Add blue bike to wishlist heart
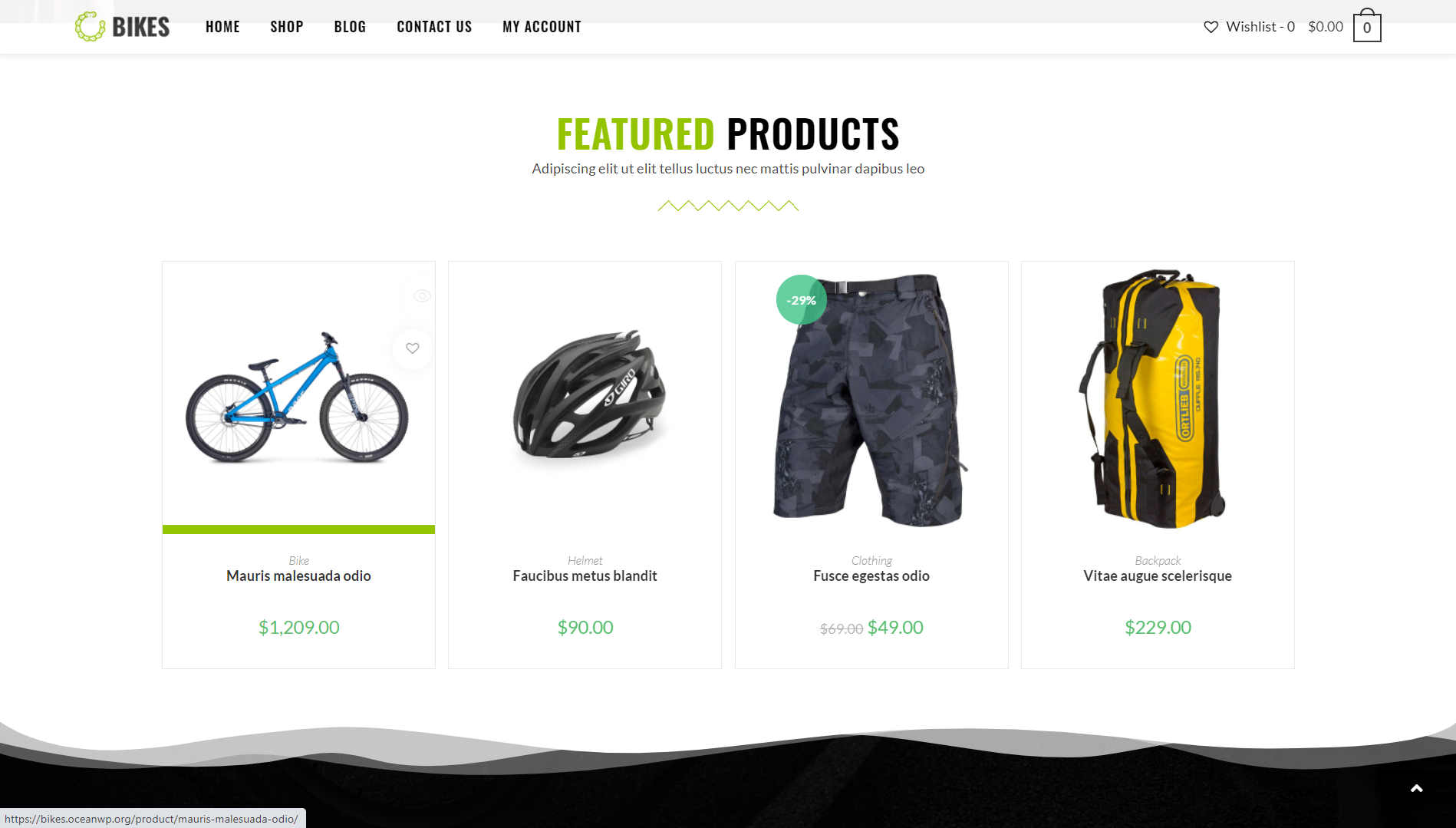 413,348
